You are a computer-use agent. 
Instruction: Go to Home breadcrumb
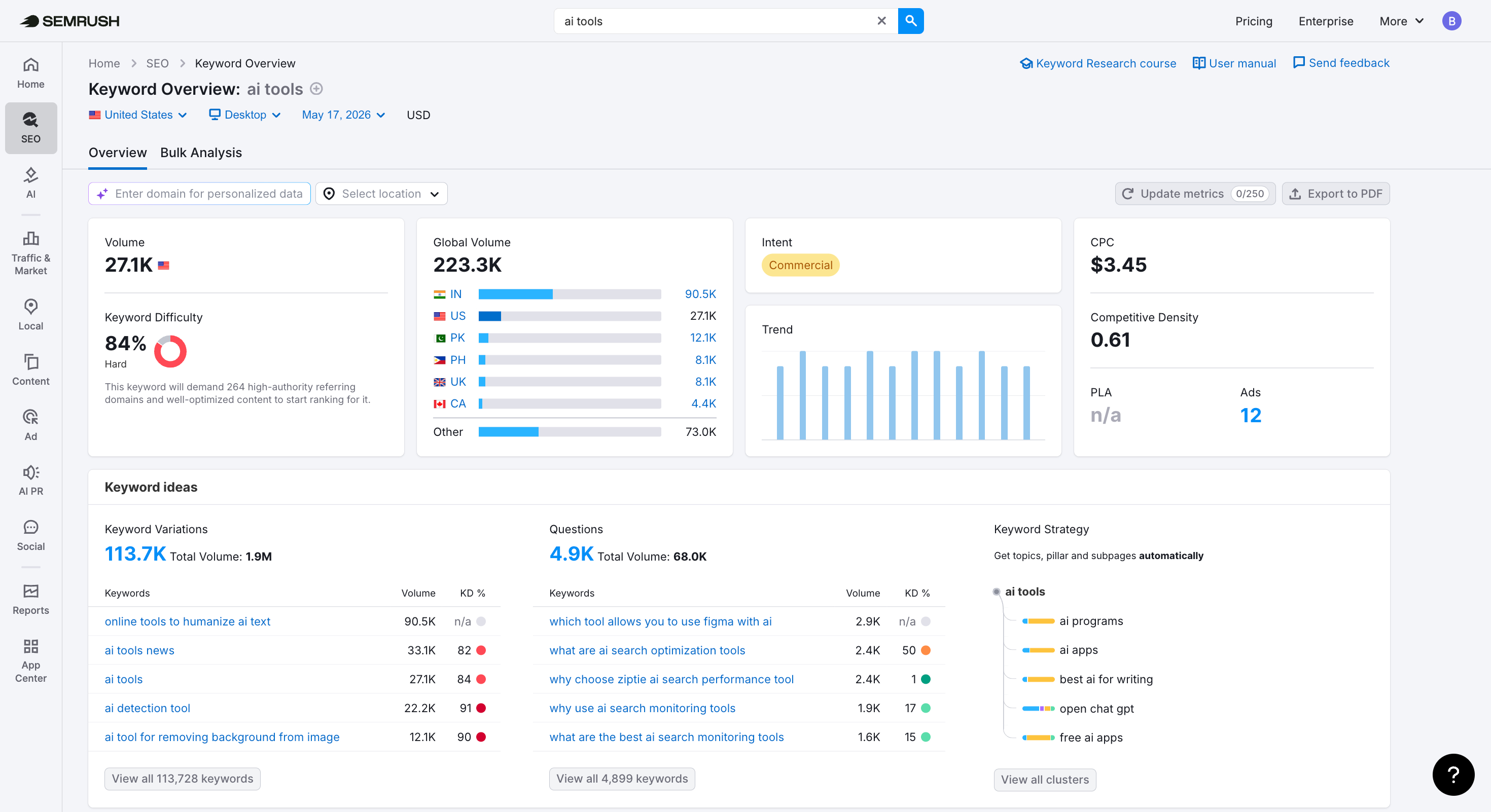tap(104, 64)
